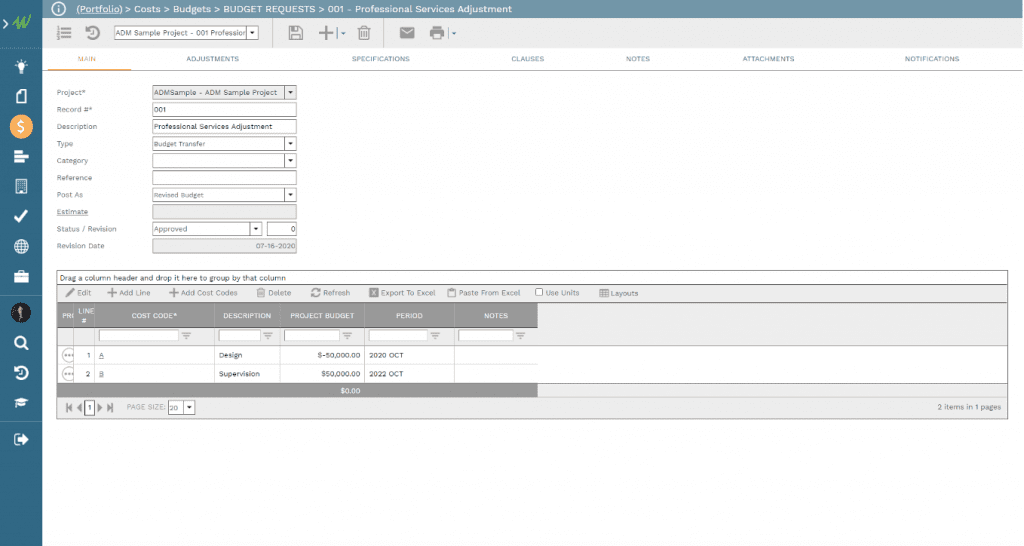Image resolution: width=1024 pixels, height=546 pixels.
Task: Open the Attachments tab
Action: pyautogui.click(x=768, y=59)
